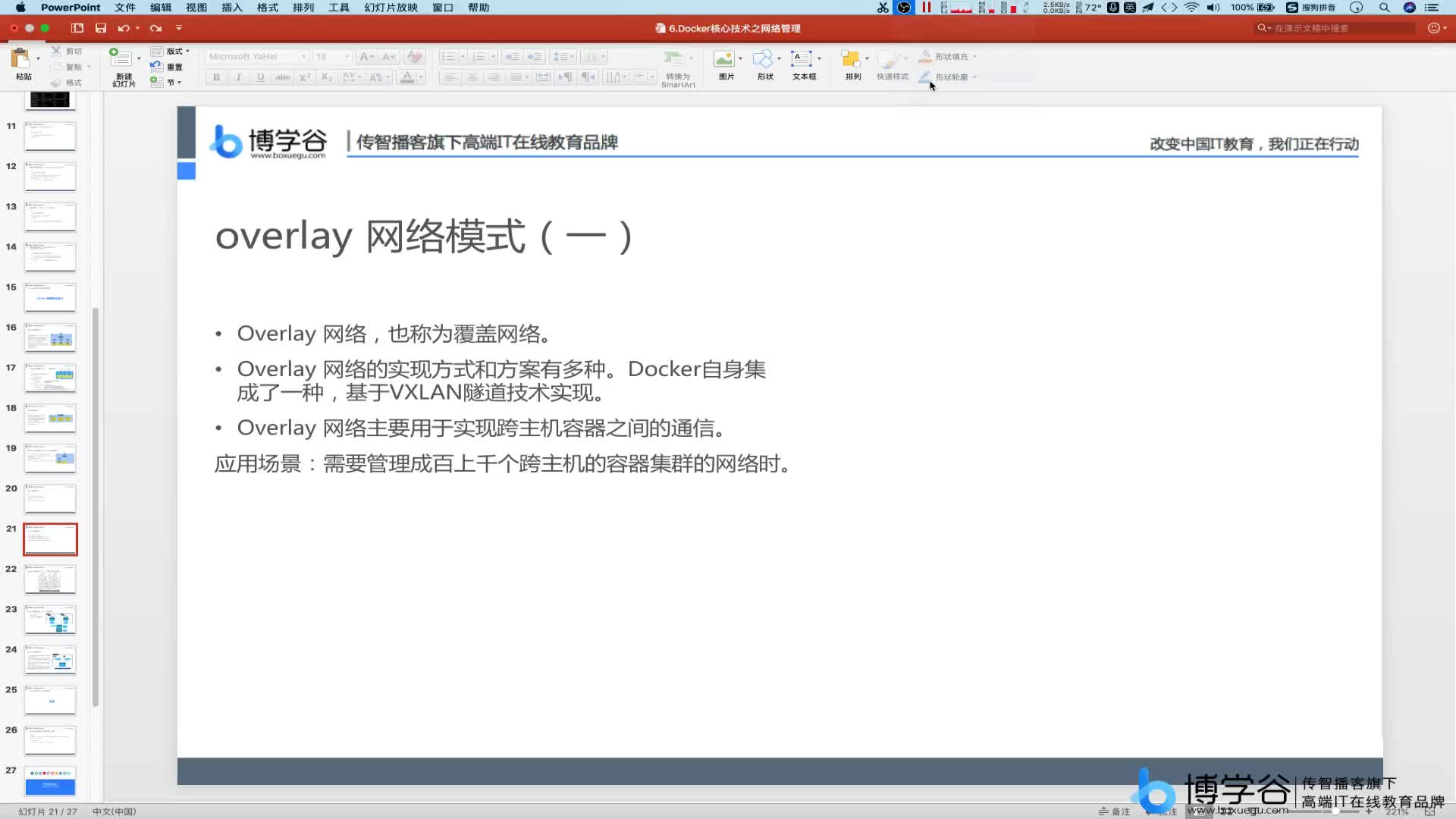The width and height of the screenshot is (1456, 819).
Task: Toggle subscript formatting
Action: point(327,77)
